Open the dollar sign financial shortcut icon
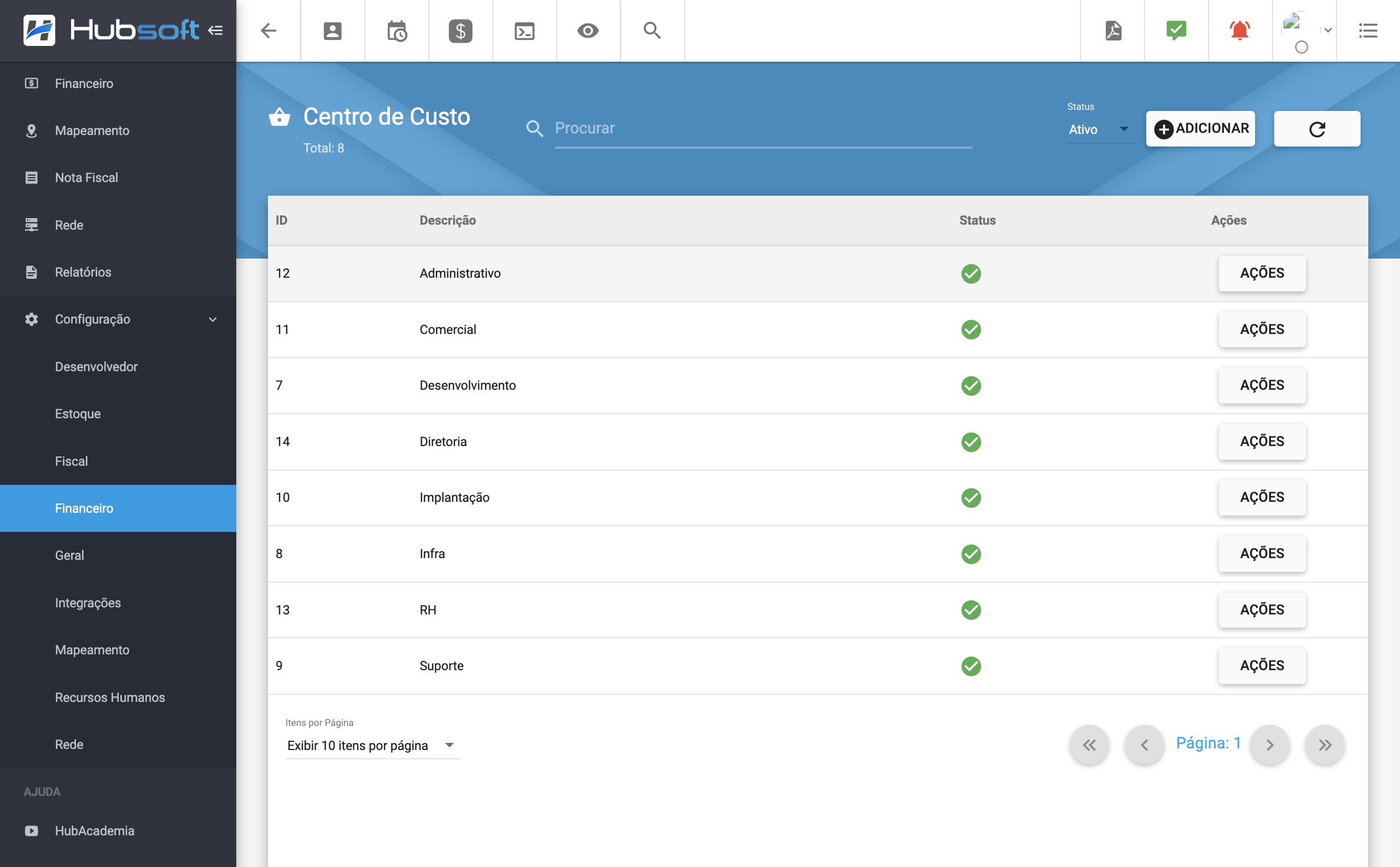1400x867 pixels. point(460,31)
